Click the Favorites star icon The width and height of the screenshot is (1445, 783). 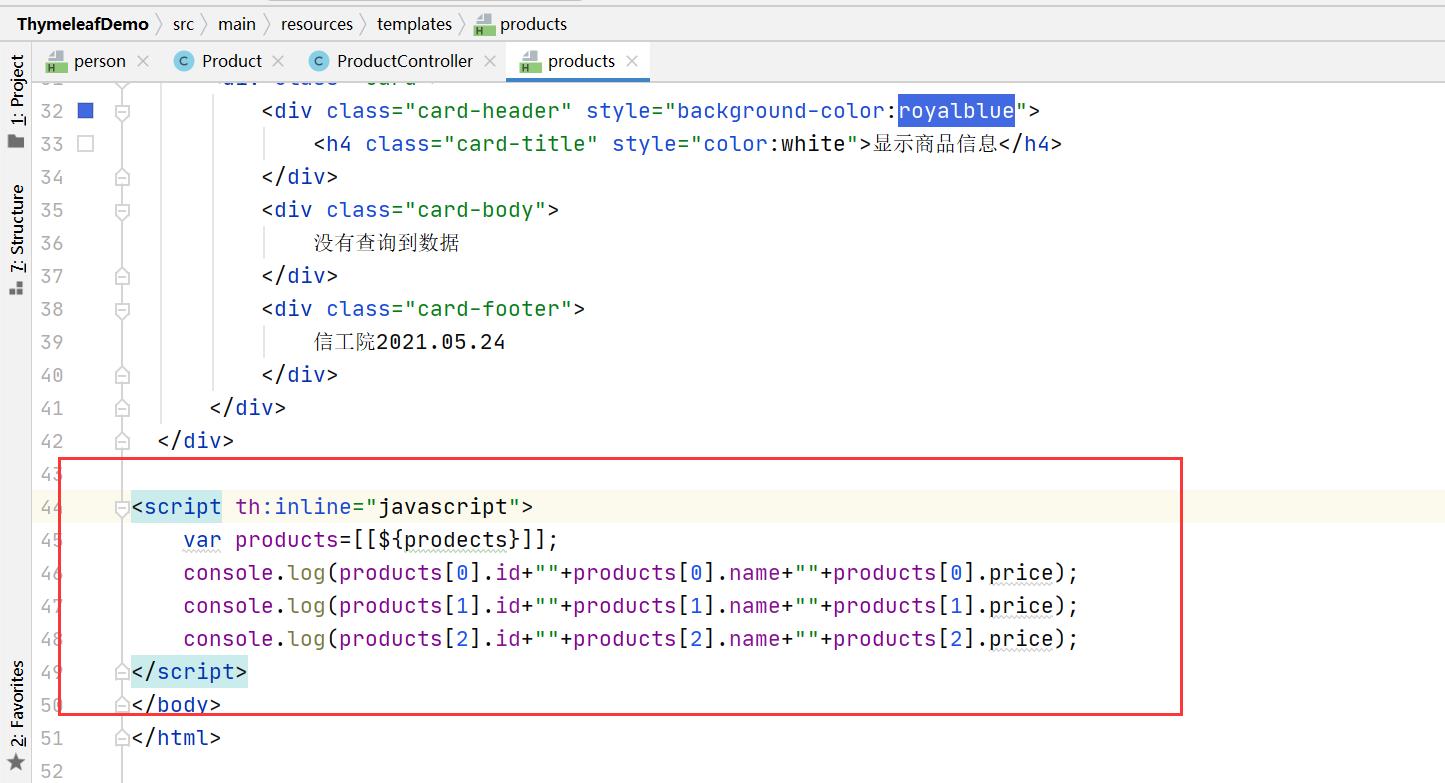pyautogui.click(x=16, y=762)
